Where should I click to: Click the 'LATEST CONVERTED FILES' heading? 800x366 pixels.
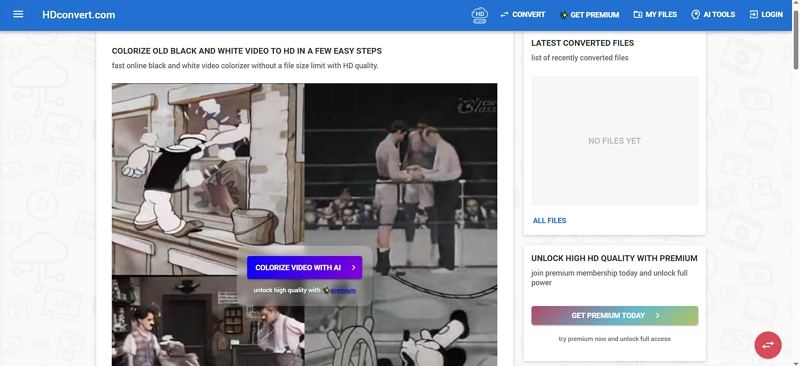pos(583,43)
